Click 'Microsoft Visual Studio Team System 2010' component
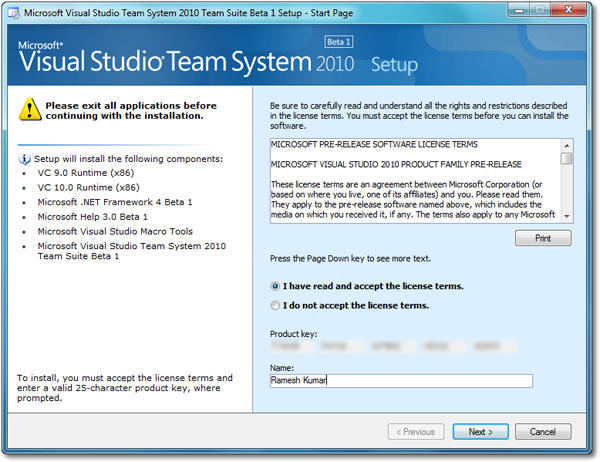600x462 pixels. 132,251
